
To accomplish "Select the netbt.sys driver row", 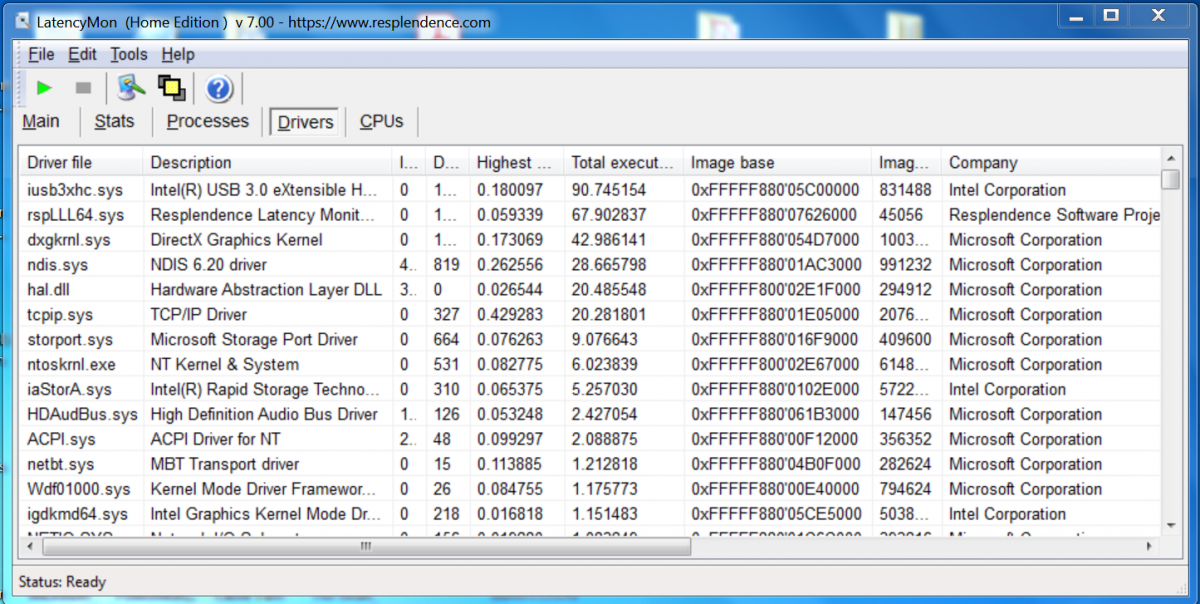I will pyautogui.click(x=590, y=465).
